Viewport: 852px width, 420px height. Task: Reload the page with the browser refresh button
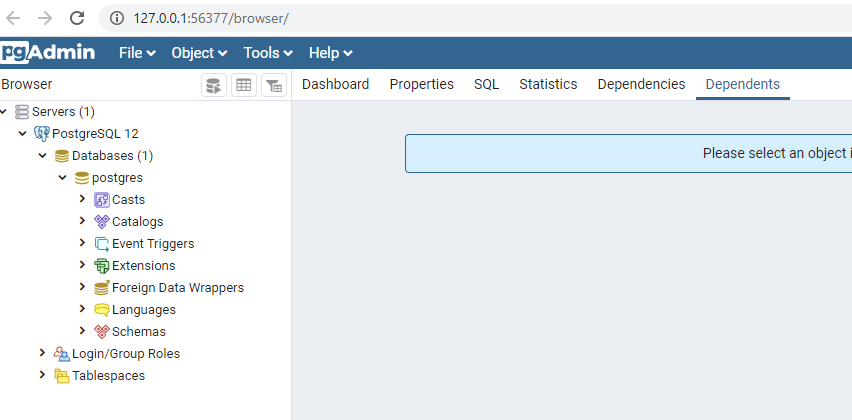click(x=77, y=18)
